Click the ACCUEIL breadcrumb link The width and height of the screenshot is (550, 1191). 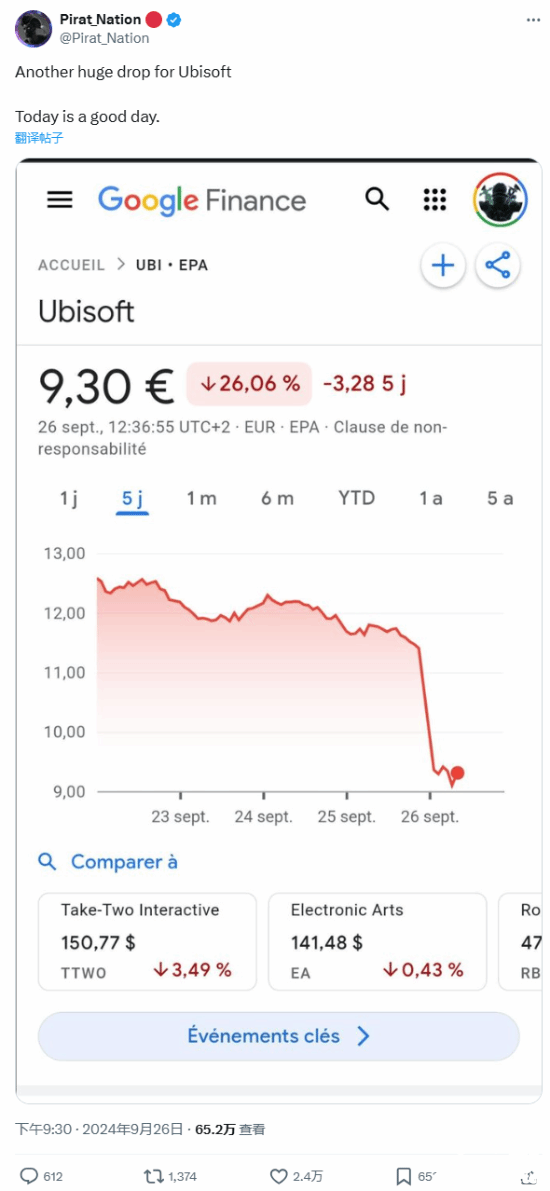71,265
